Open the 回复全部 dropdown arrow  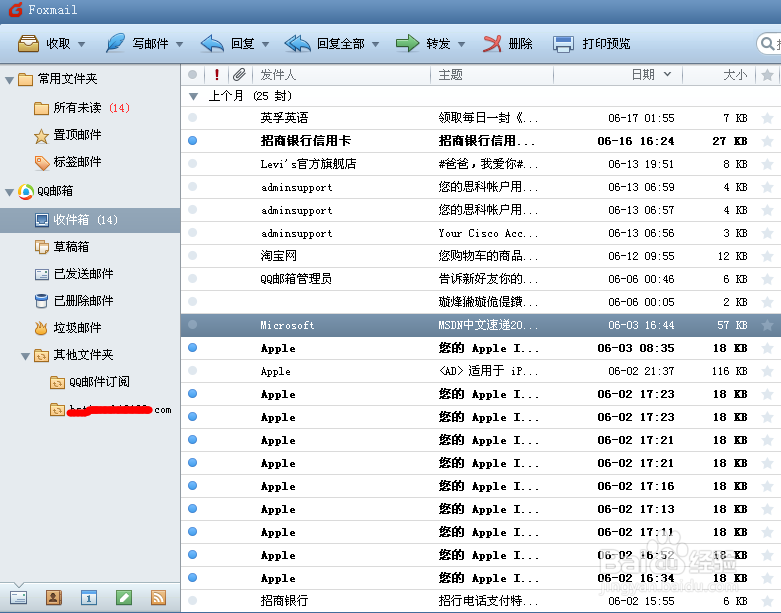pos(376,44)
